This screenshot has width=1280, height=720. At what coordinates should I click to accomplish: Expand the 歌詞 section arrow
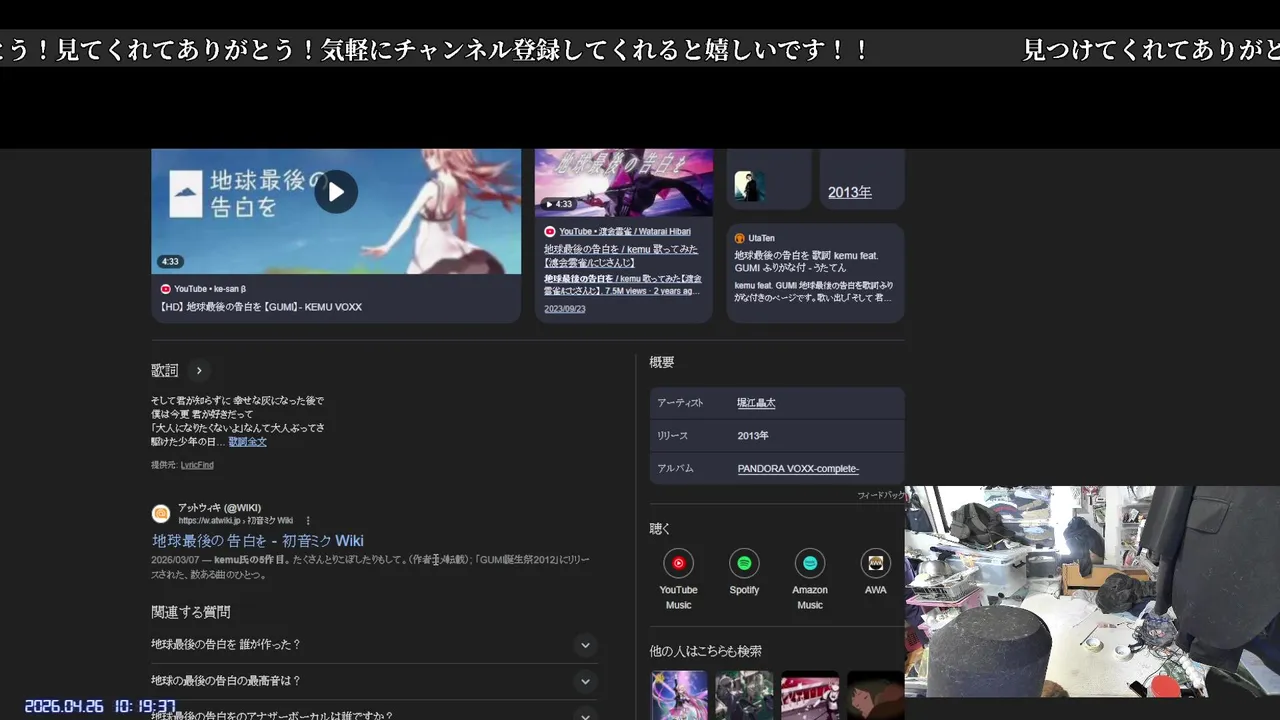(x=199, y=371)
